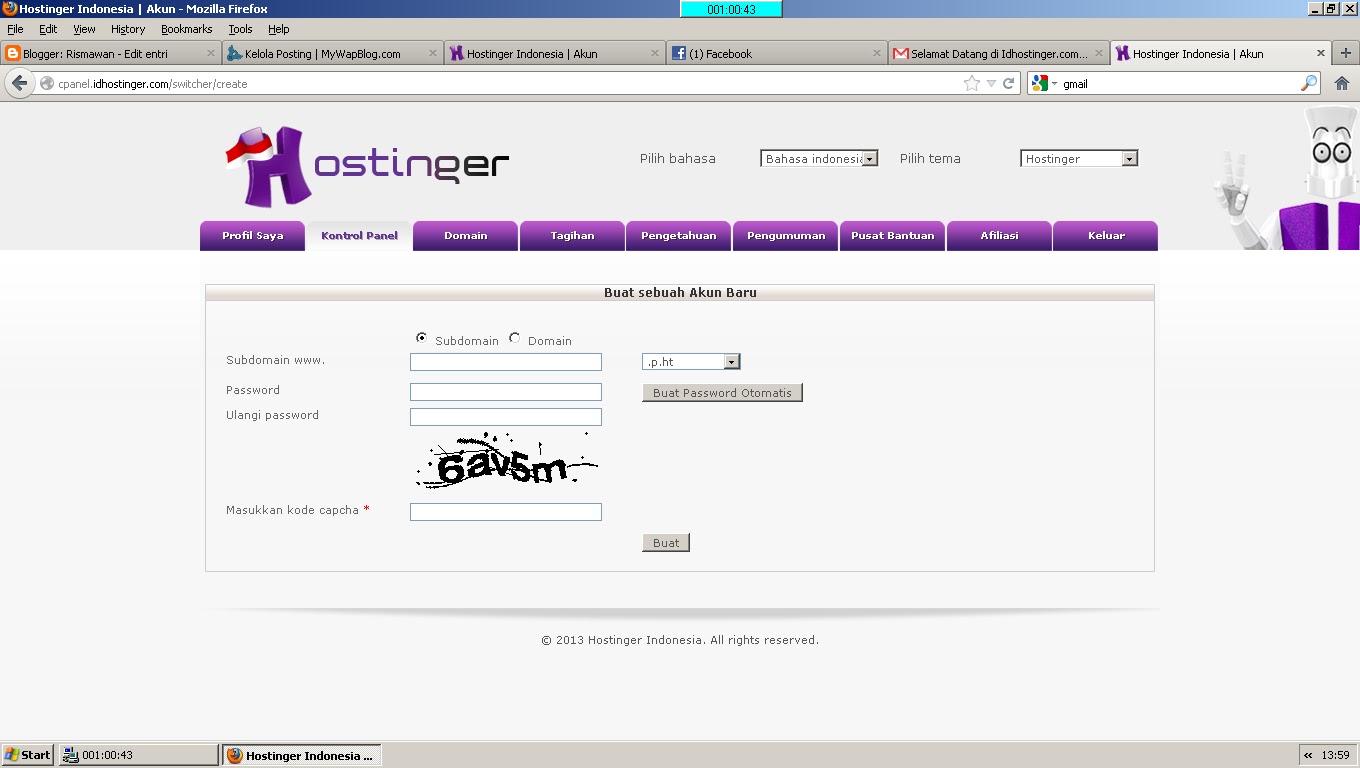Click the Buat sebuah Akun Baru heading
This screenshot has width=1360, height=768.
[x=680, y=293]
